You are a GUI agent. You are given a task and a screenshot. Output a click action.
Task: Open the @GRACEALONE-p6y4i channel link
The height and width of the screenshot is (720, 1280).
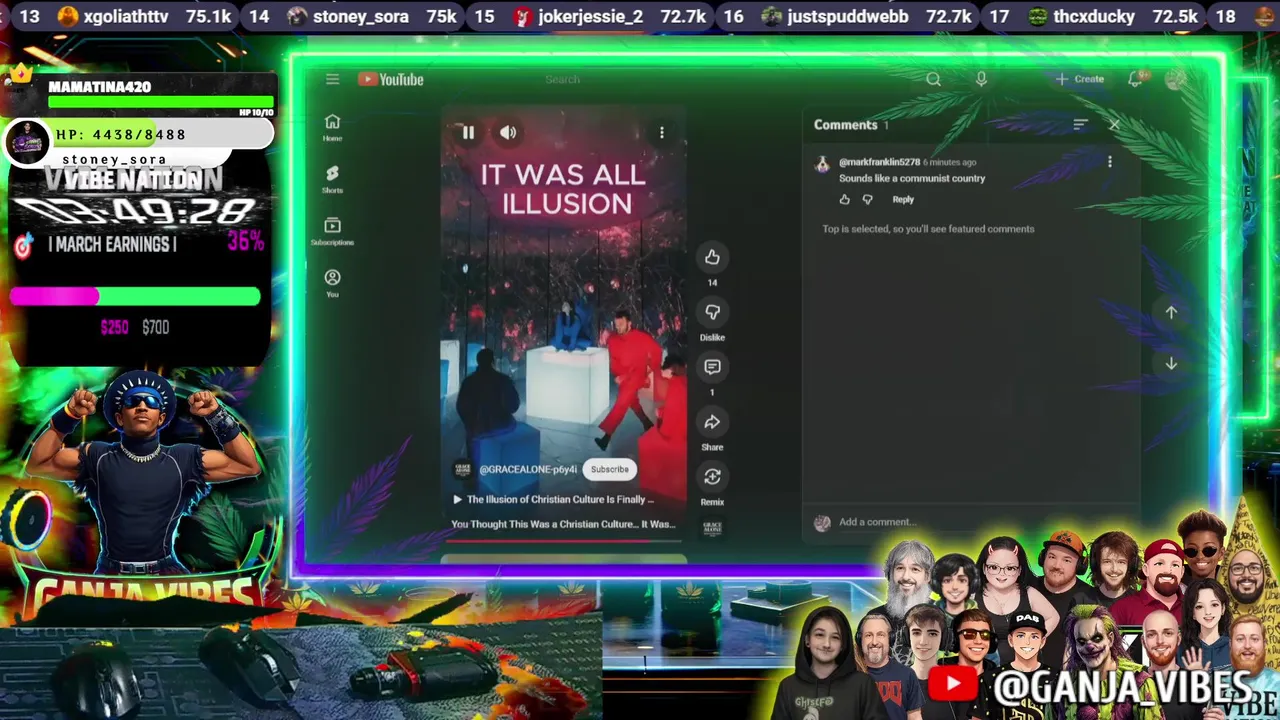[527, 469]
